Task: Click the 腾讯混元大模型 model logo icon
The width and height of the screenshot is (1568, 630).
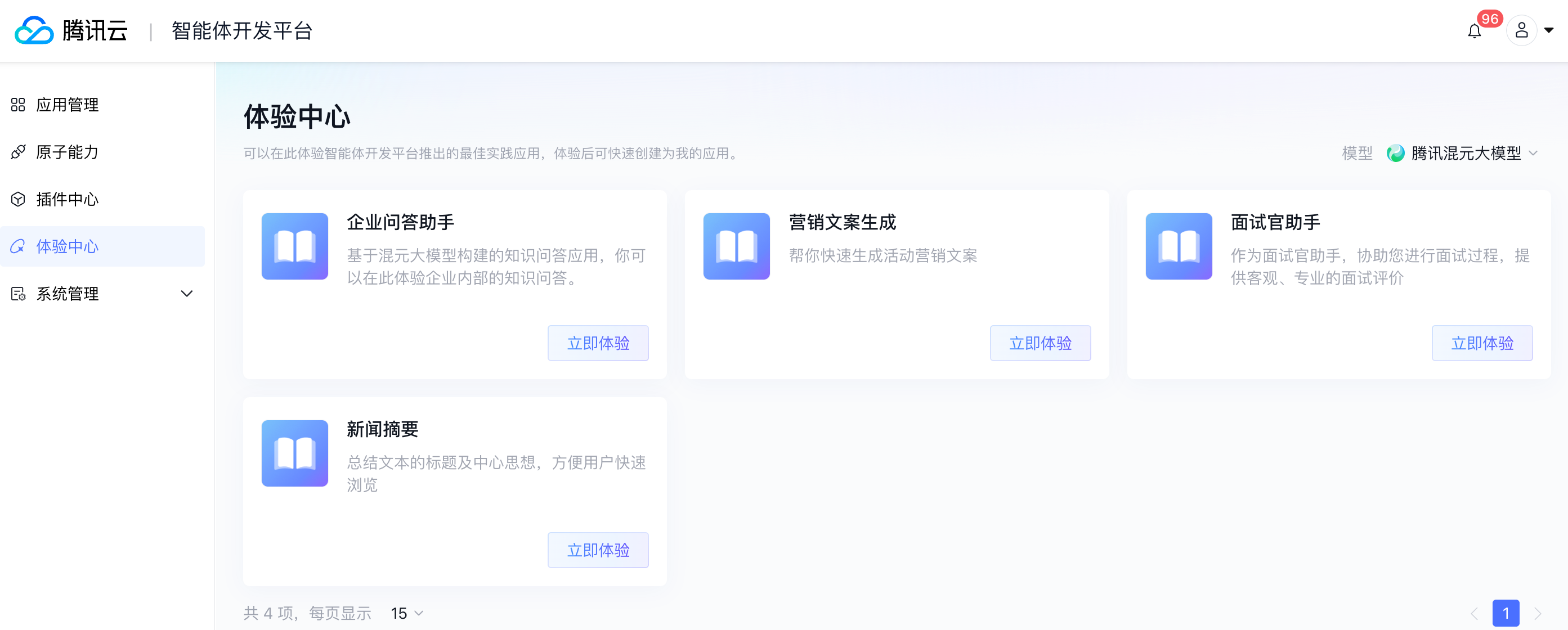Action: 1395,153
